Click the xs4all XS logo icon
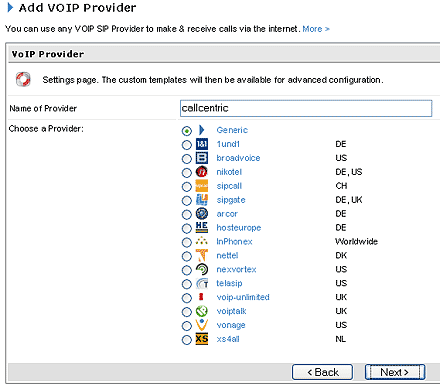The image size is (440, 386). (202, 339)
